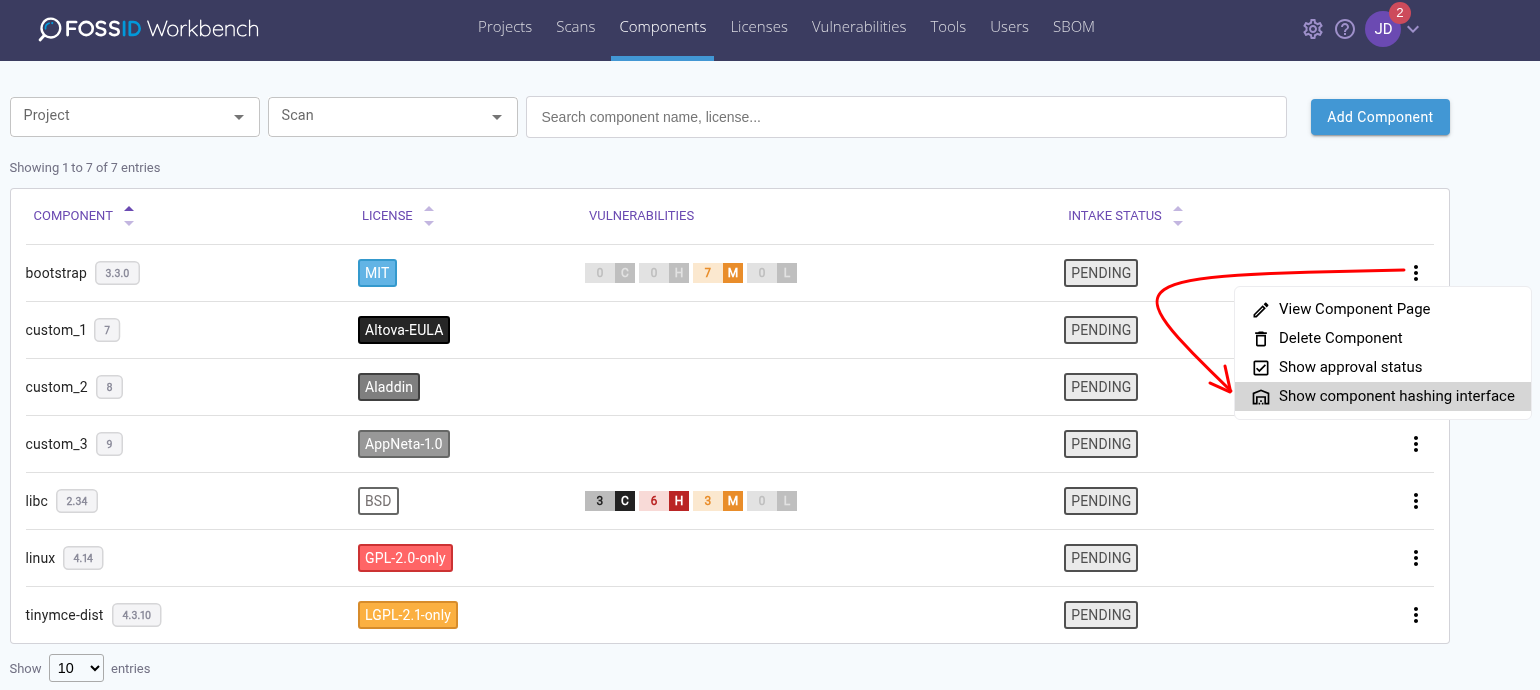The width and height of the screenshot is (1540, 690).
Task: Select Delete Component in the context menu
Action: (1383, 339)
